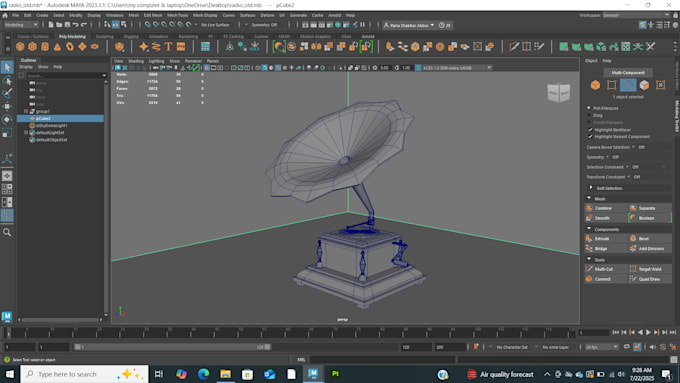Toggle loop playback icon in range bar
This screenshot has height=383, width=680.
[627, 347]
